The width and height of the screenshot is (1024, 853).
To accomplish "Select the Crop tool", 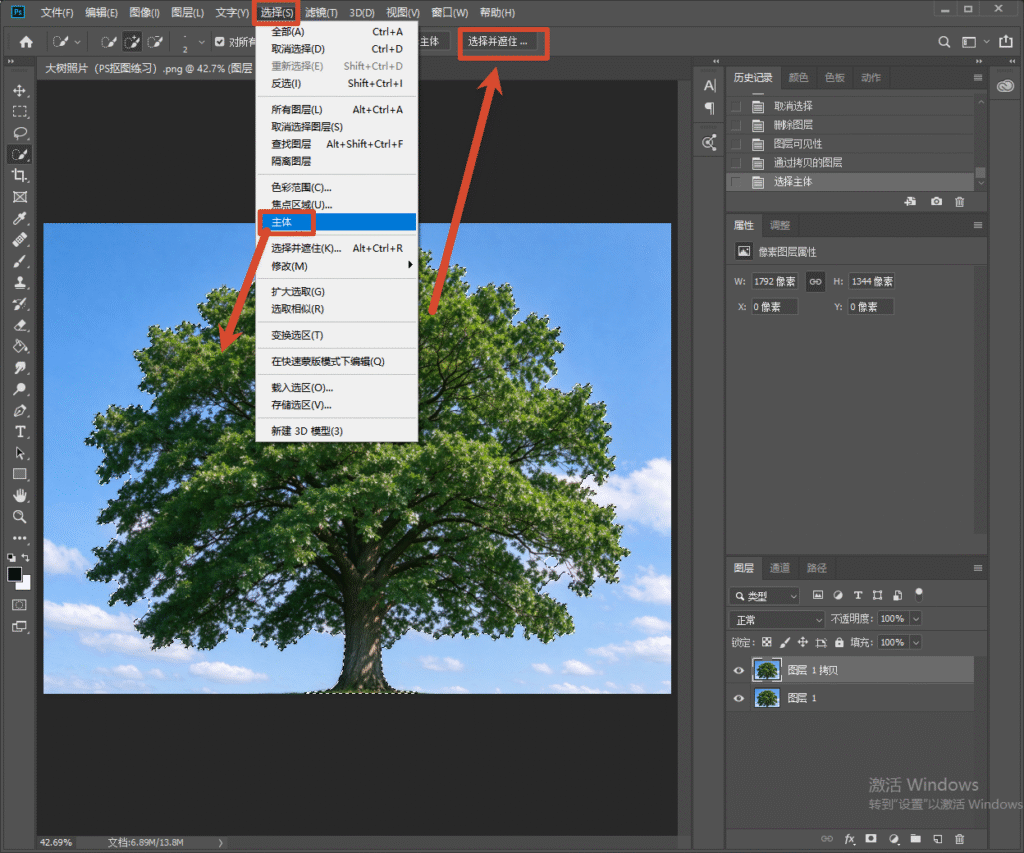I will pyautogui.click(x=20, y=176).
